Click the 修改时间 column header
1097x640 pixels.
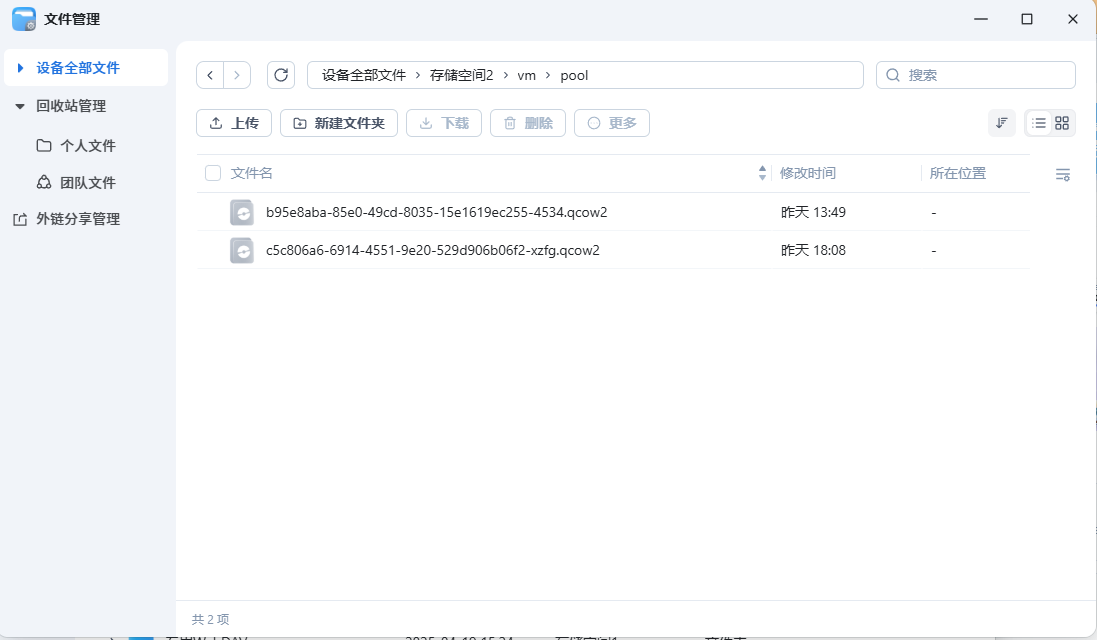coord(807,173)
